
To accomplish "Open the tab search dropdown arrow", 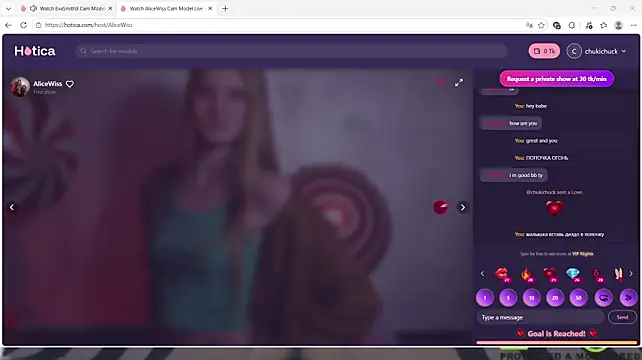I will pyautogui.click(x=8, y=8).
